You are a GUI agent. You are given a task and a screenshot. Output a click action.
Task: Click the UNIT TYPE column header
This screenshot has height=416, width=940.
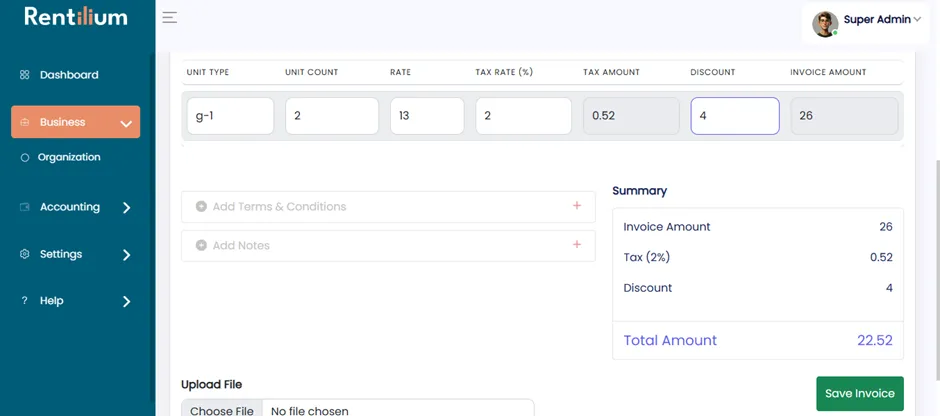(x=207, y=73)
